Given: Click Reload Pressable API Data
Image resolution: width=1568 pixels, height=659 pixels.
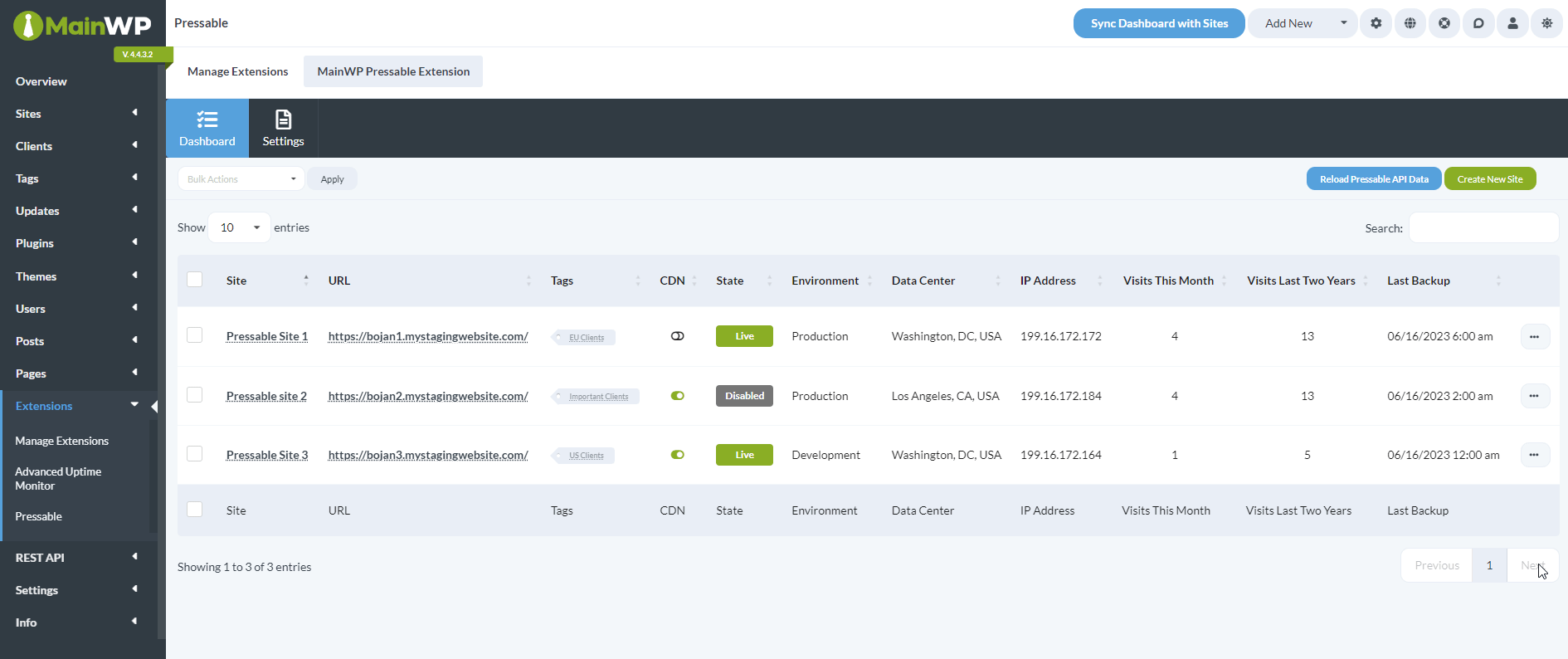Looking at the screenshot, I should click(1374, 178).
